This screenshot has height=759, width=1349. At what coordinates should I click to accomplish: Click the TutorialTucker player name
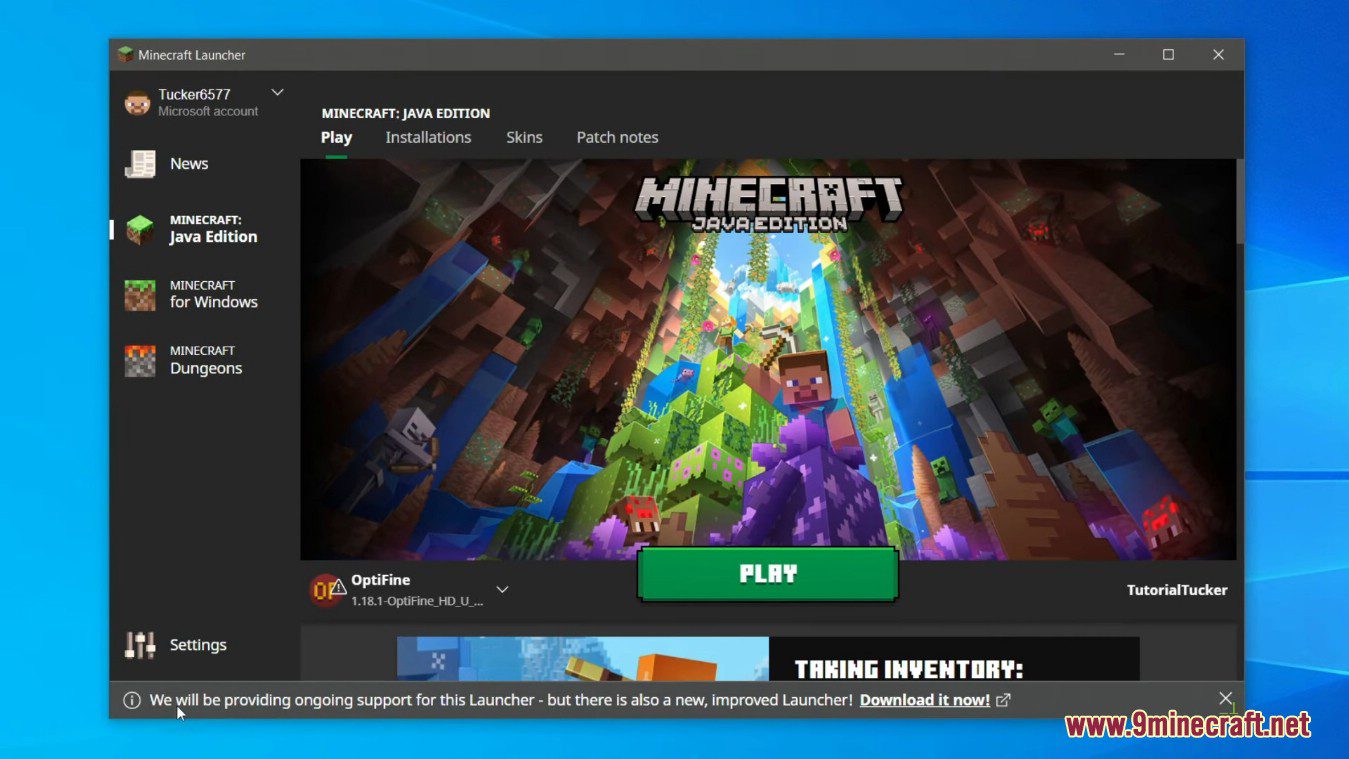[x=1177, y=590]
